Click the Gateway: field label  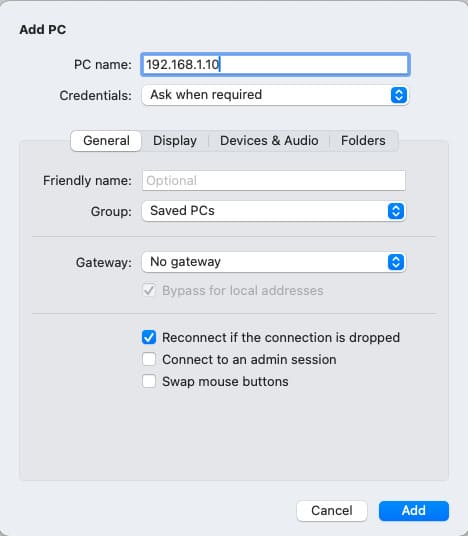[x=104, y=263]
